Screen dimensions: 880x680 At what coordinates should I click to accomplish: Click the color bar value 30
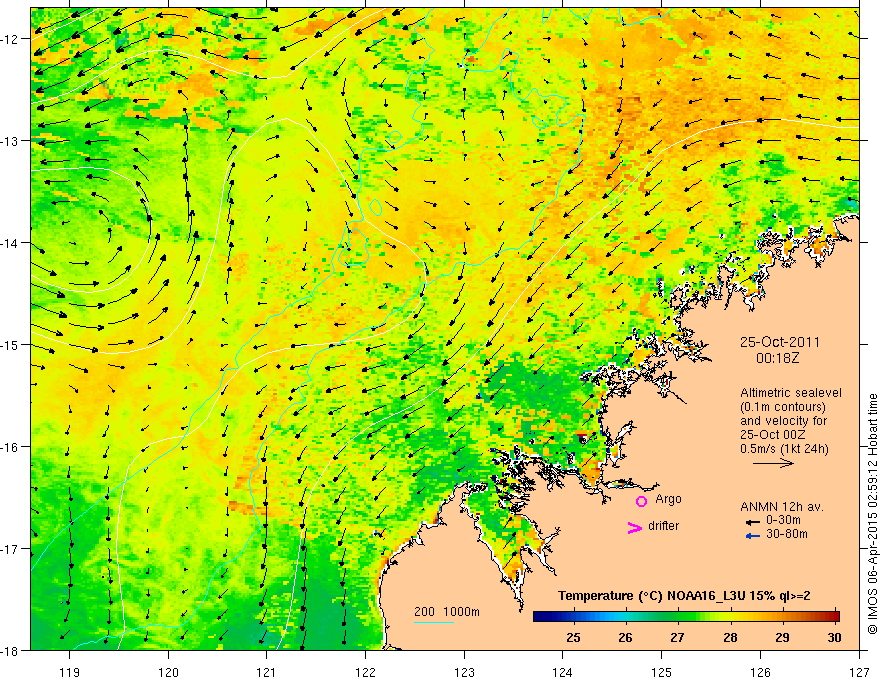[x=834, y=638]
